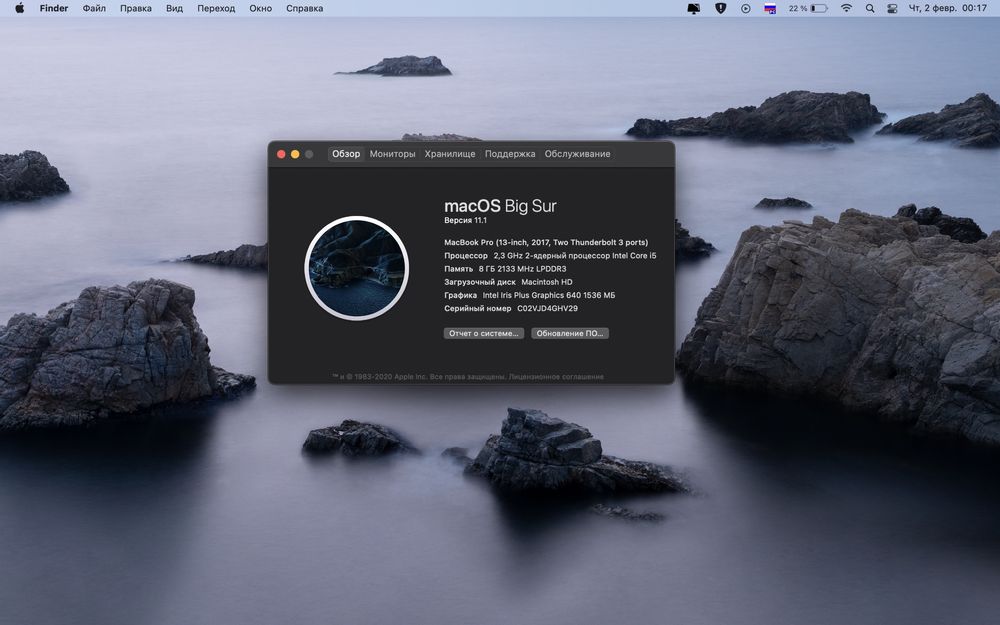Click the shield icon in menu bar
The height and width of the screenshot is (625, 1000).
720,8
